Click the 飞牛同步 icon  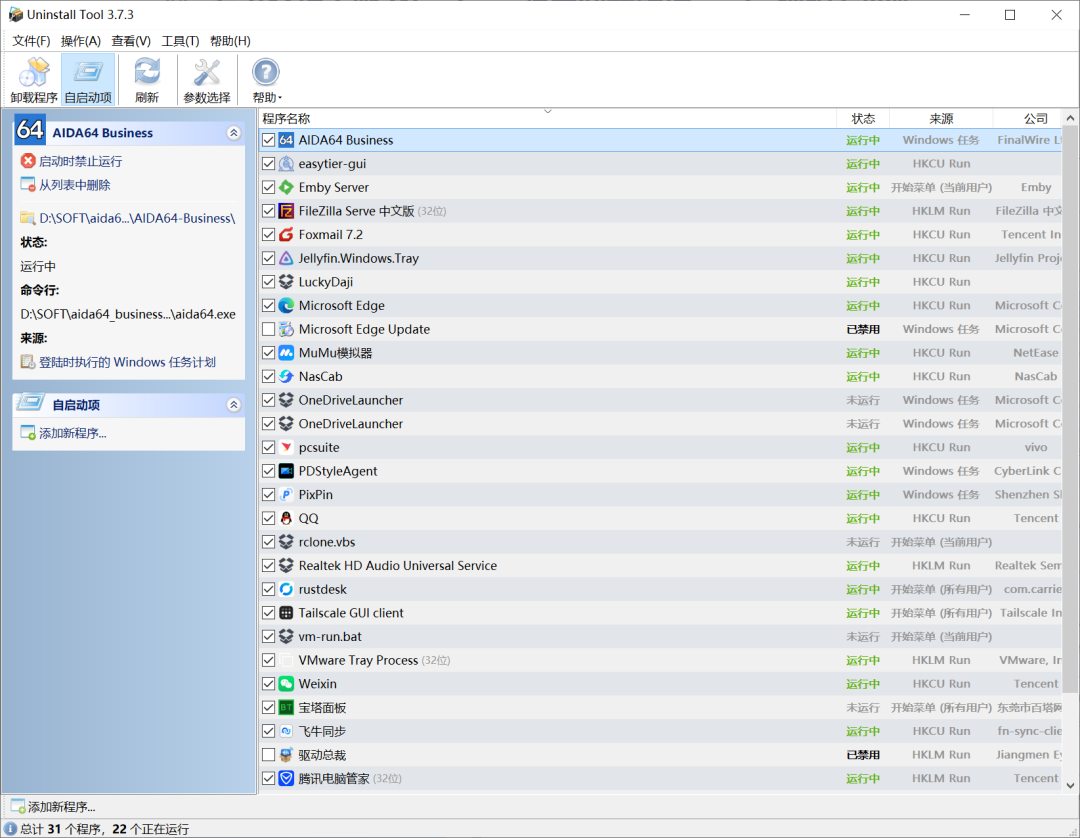click(286, 731)
